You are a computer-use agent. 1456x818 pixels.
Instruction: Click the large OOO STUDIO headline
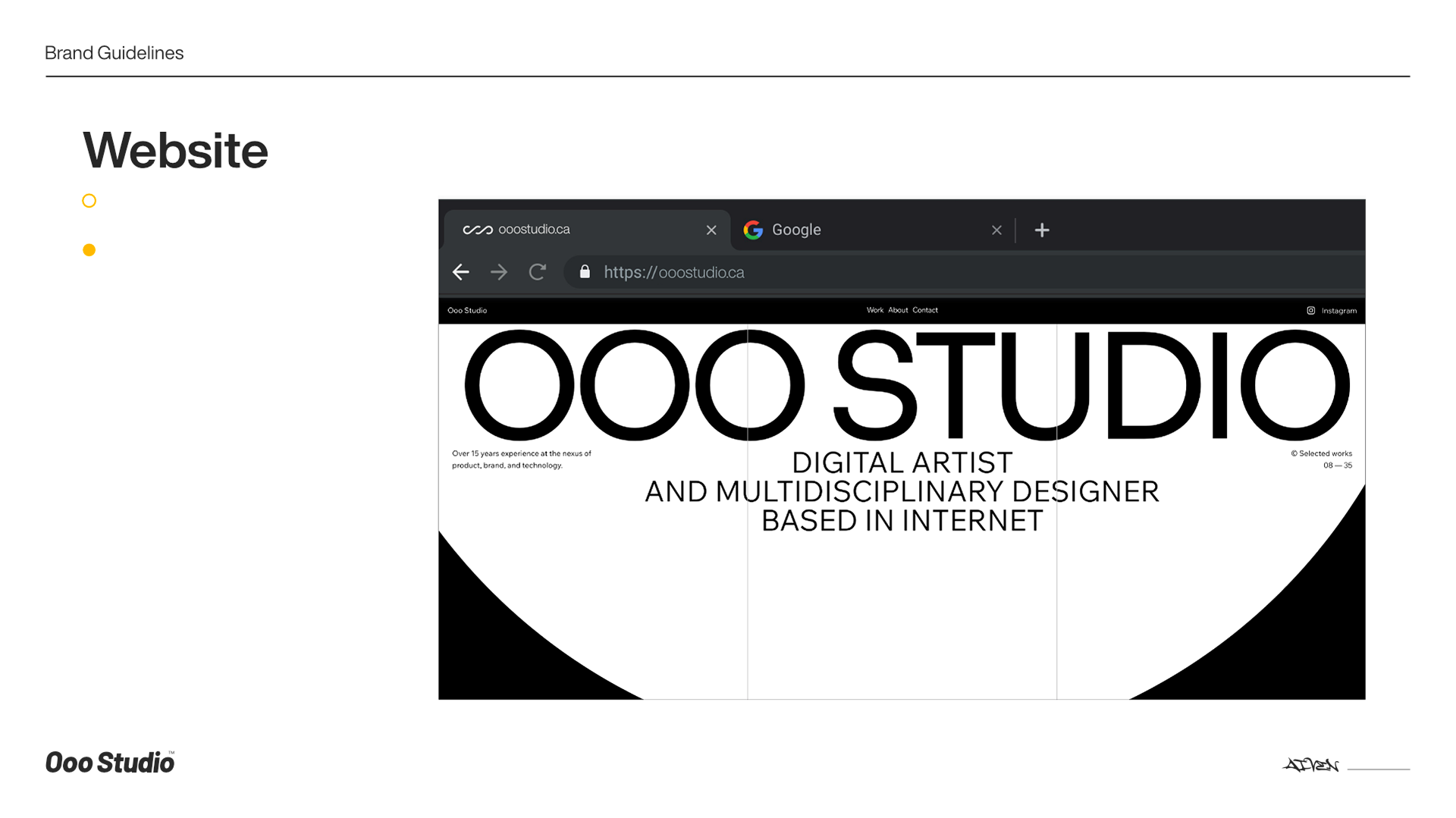click(x=906, y=385)
